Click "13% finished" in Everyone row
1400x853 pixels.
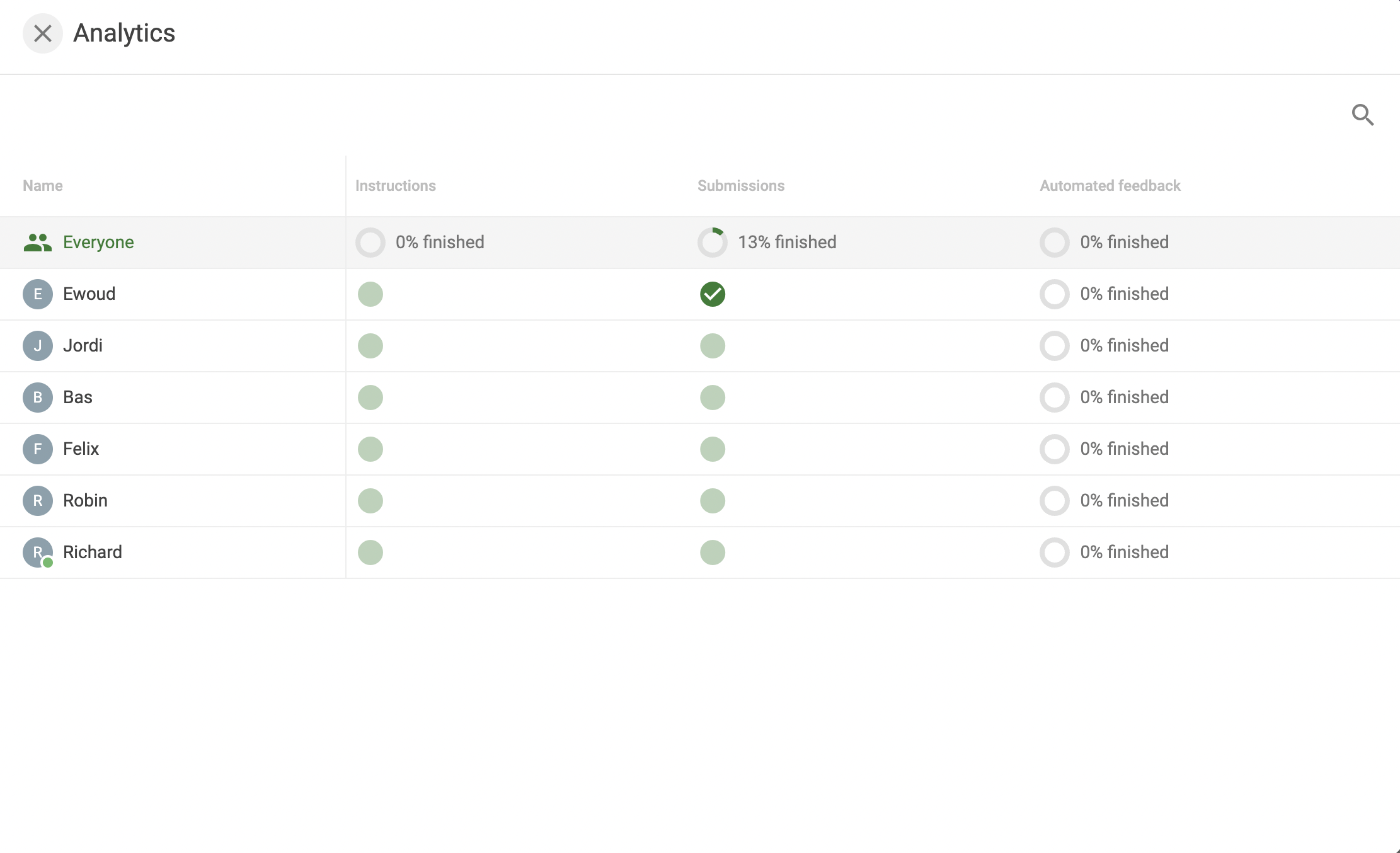787,243
